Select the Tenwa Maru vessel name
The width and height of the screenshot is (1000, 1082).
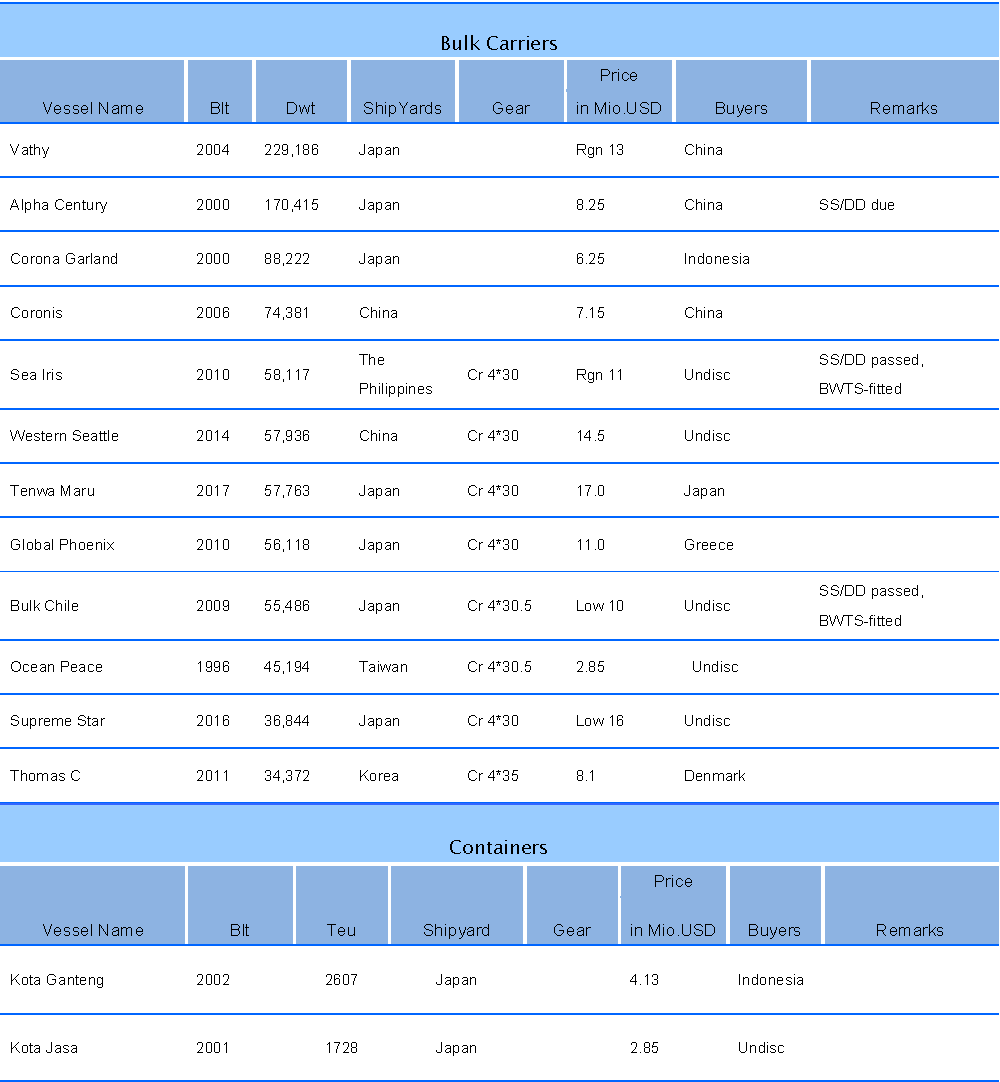coord(52,491)
